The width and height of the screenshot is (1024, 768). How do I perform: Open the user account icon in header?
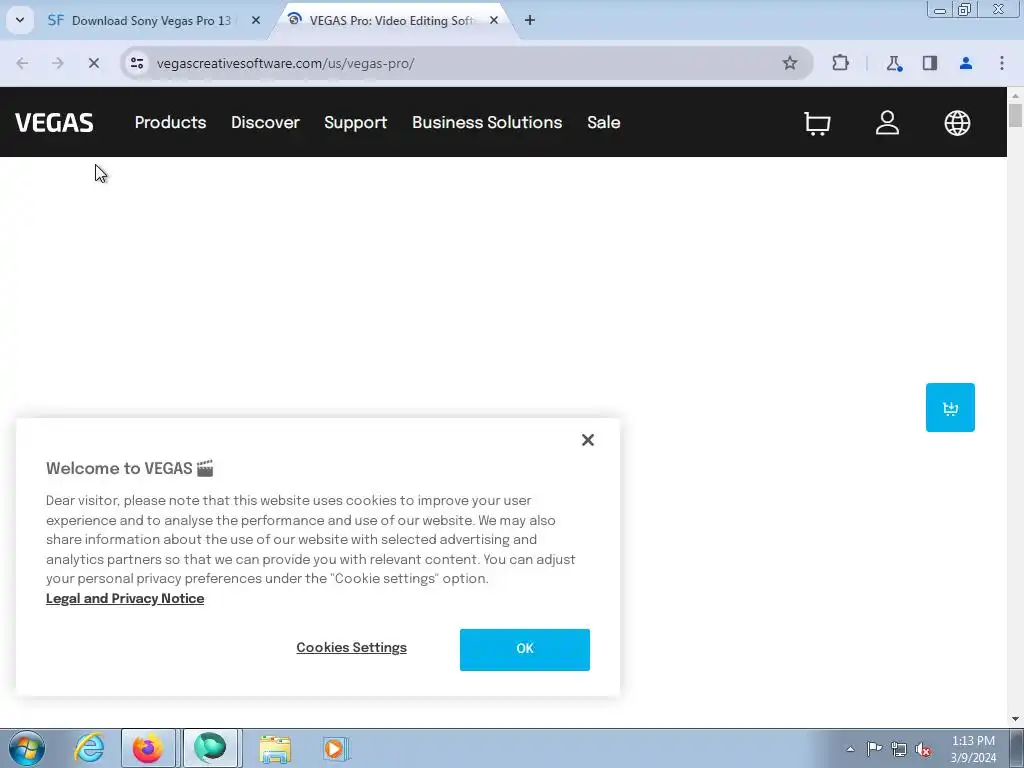[x=887, y=123]
